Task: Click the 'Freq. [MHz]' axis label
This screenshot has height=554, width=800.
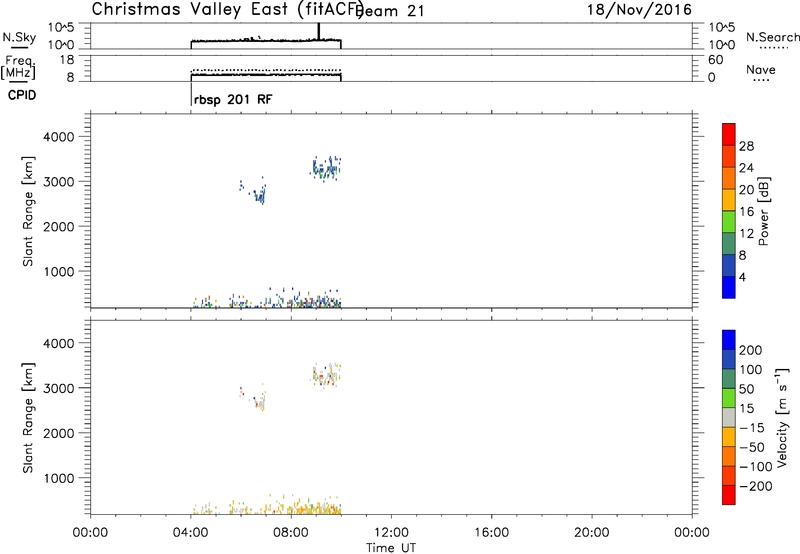Action: 19,68
